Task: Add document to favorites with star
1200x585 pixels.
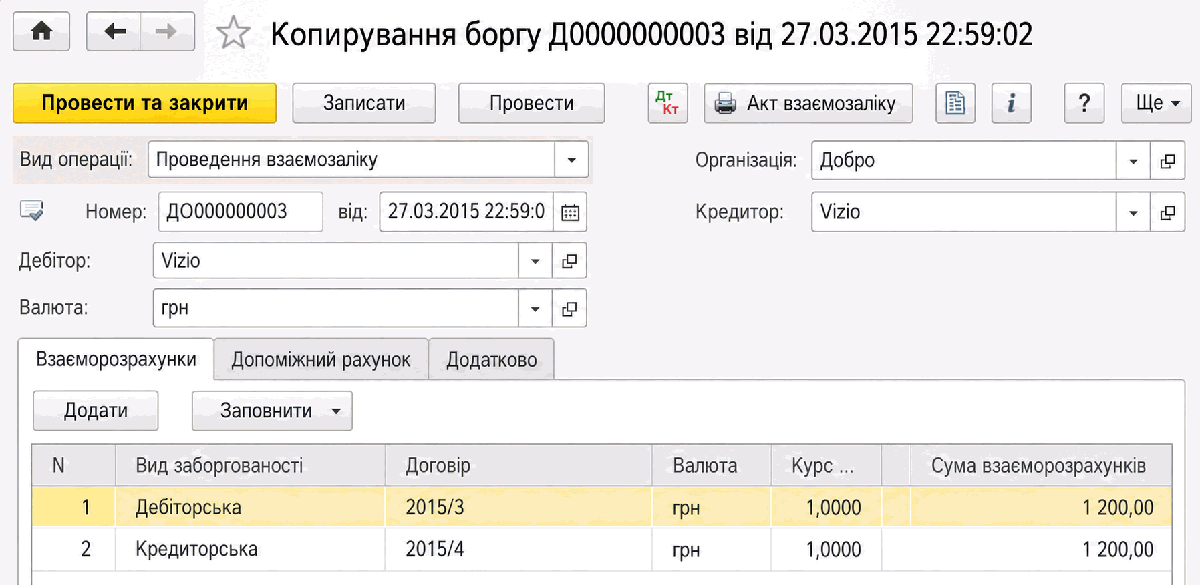Action: click(233, 34)
